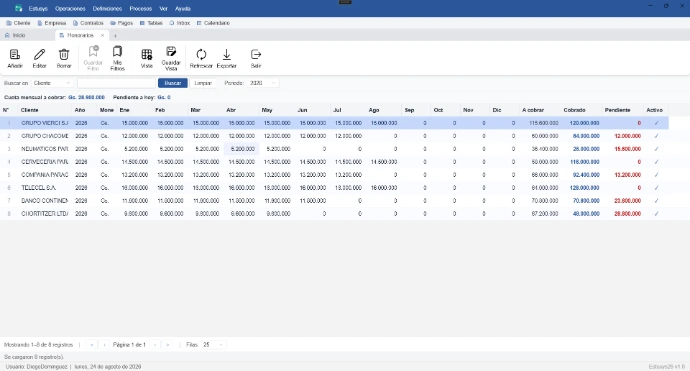Select the 'CERVECERIA PAR' client cell

[44, 162]
